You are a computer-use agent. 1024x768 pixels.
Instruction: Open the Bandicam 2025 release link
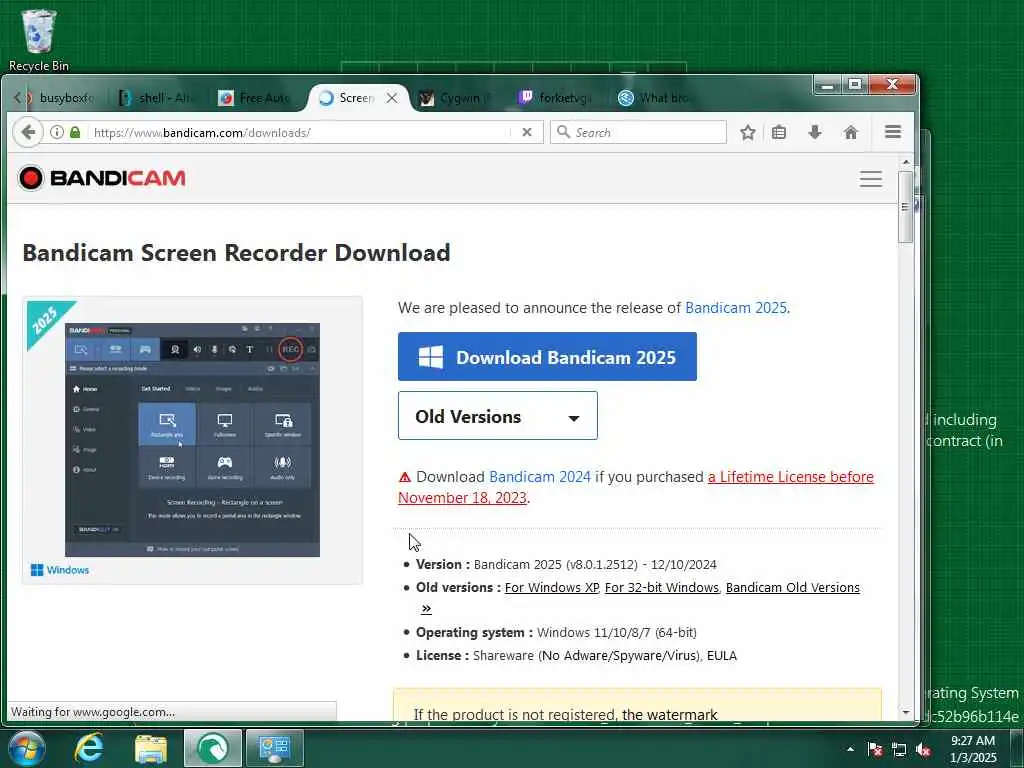(736, 308)
